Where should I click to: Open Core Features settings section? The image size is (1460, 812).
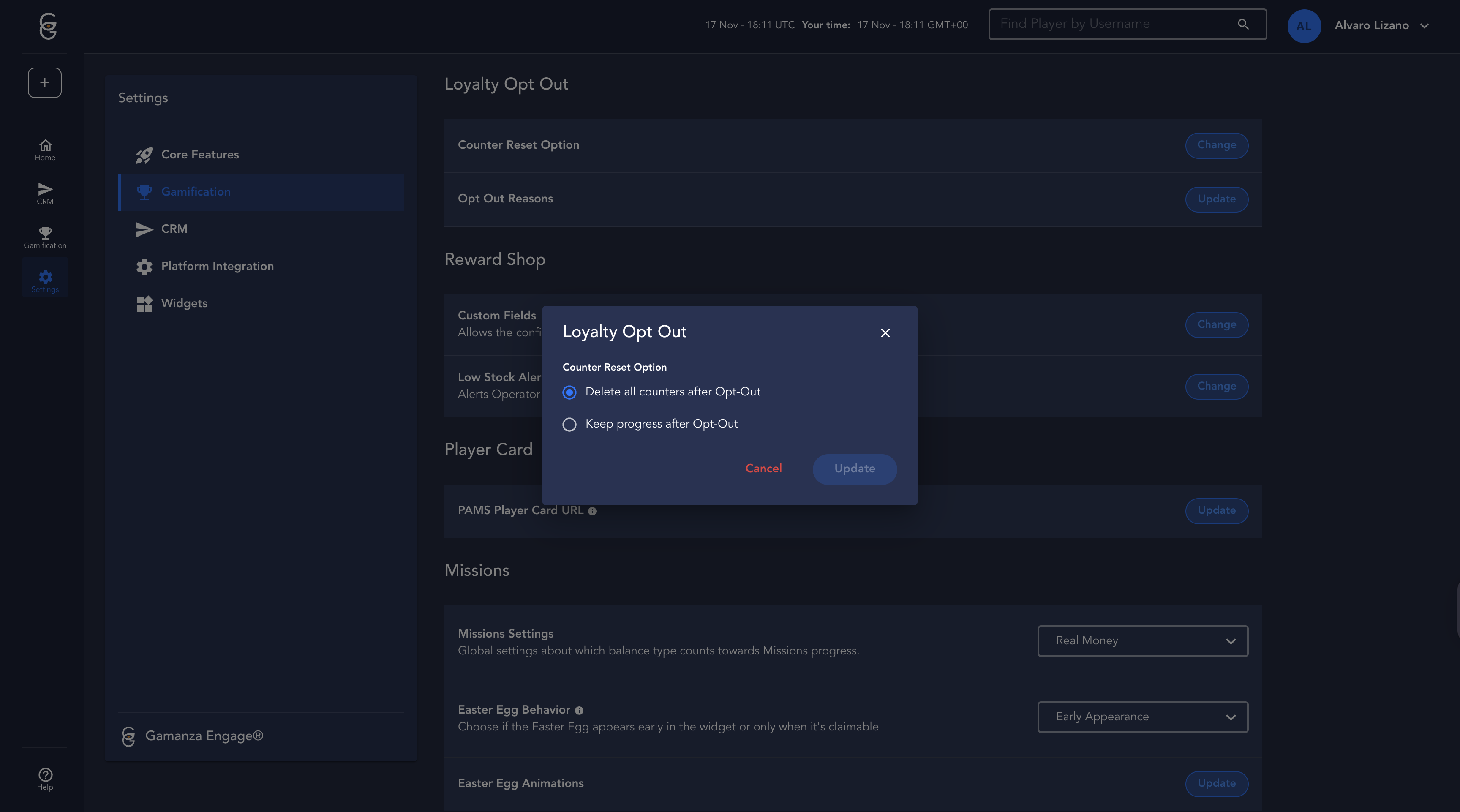(199, 155)
